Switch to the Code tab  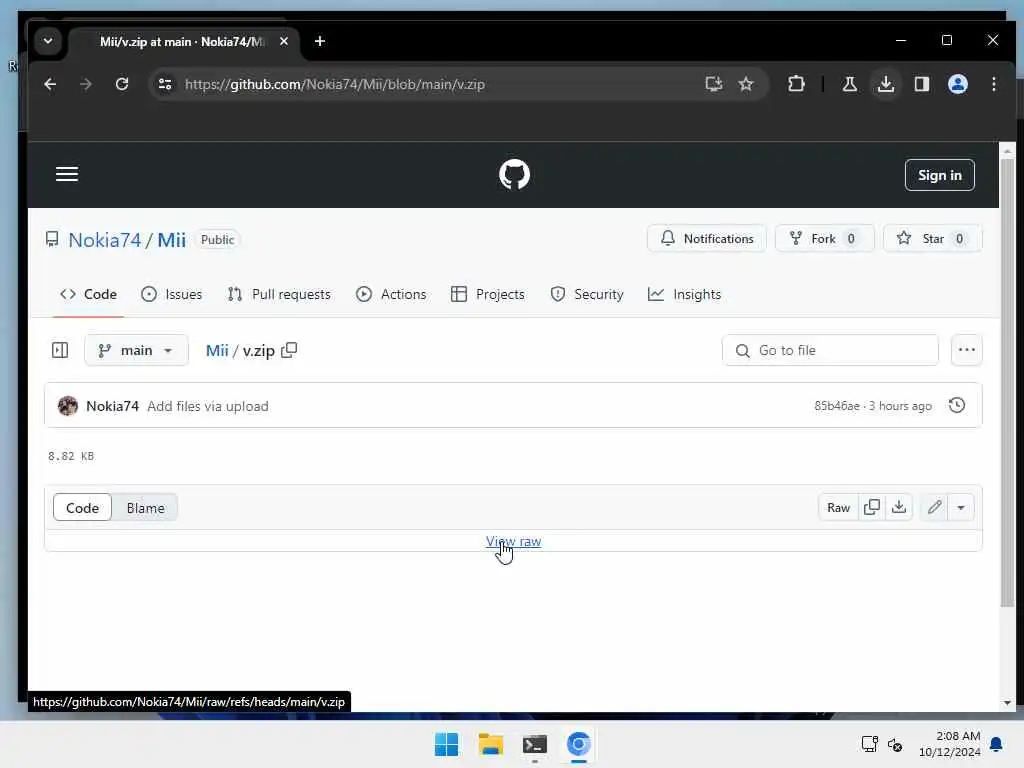coord(88,295)
